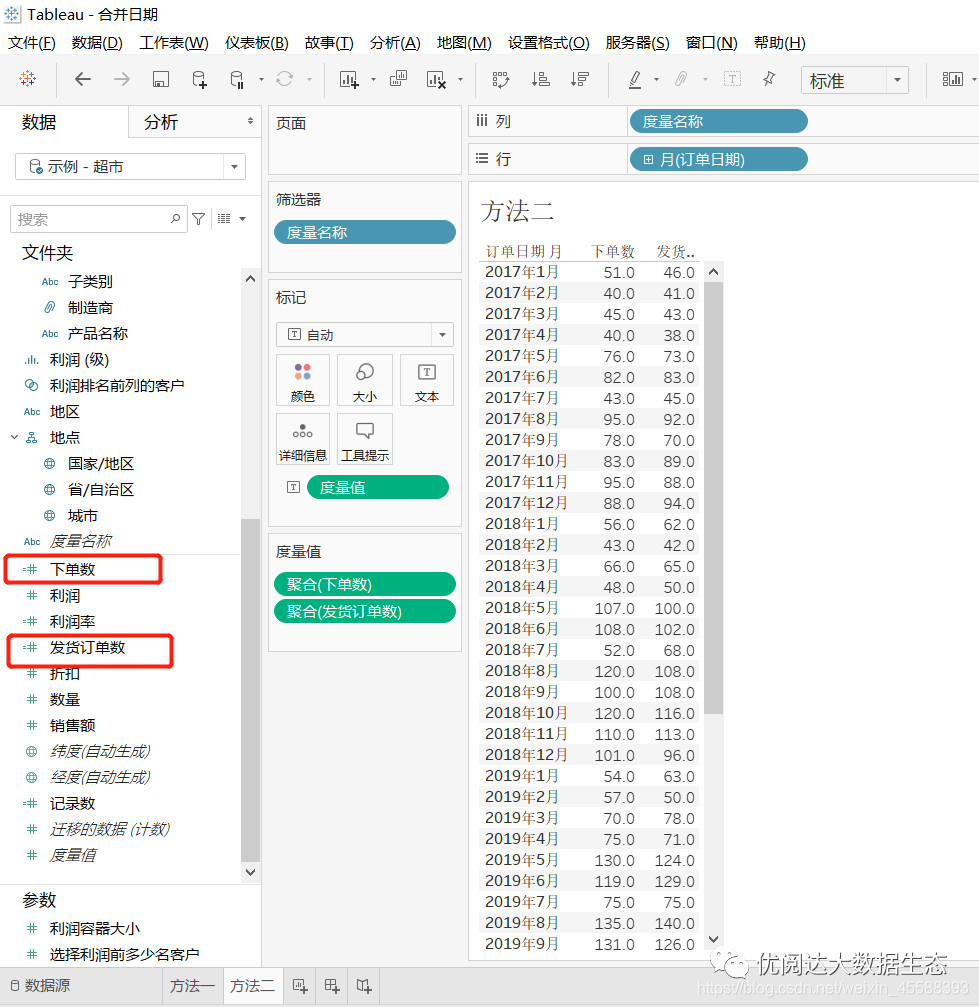Click the new worksheet toolbar icon
This screenshot has height=1007, width=979.
click(349, 80)
